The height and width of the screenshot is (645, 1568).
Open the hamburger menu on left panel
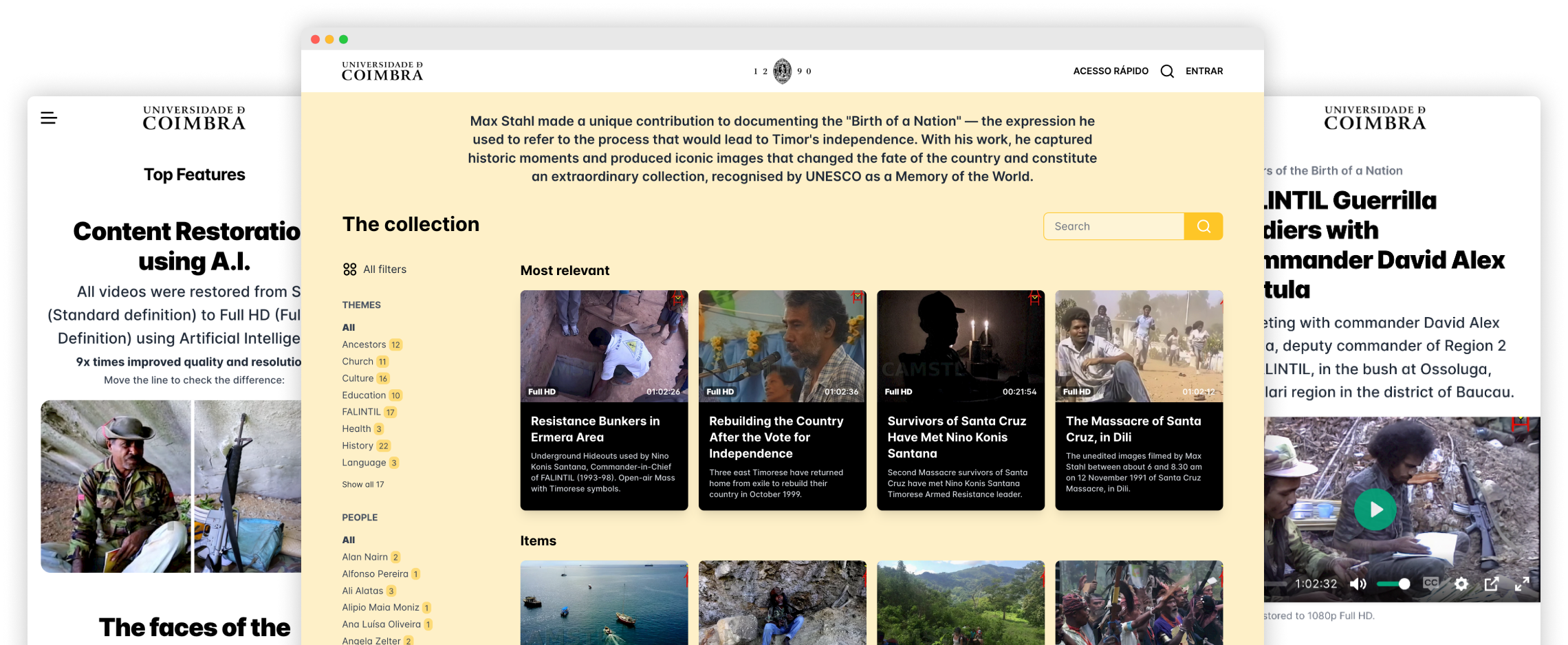coord(49,118)
